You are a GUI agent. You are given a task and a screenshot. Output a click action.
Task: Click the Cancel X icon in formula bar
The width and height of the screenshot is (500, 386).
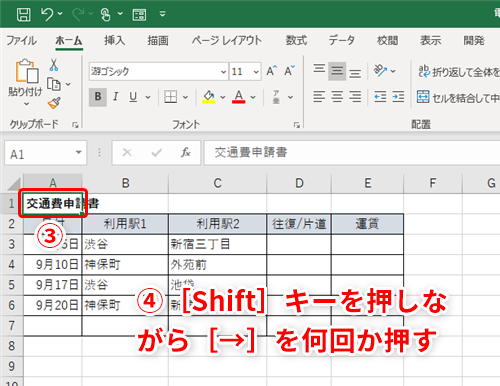[x=127, y=153]
